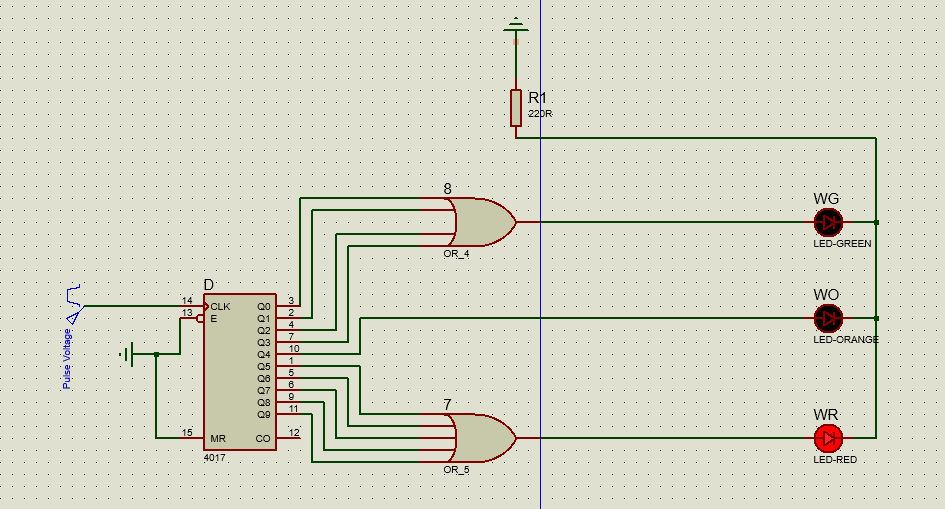The width and height of the screenshot is (945, 509).
Task: Select the ground symbol near MR
Action: pos(126,354)
